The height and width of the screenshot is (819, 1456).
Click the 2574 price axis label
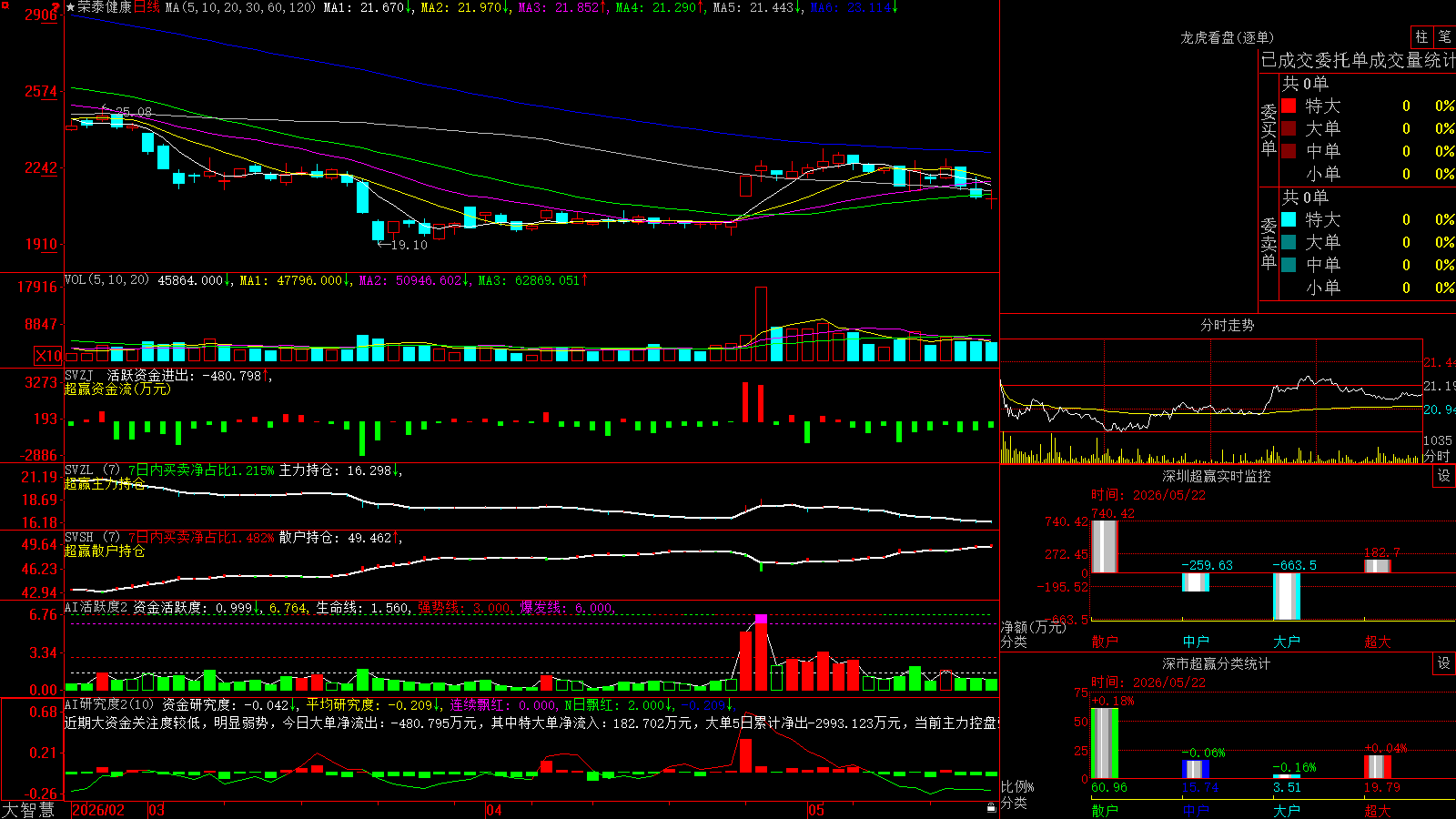click(41, 91)
